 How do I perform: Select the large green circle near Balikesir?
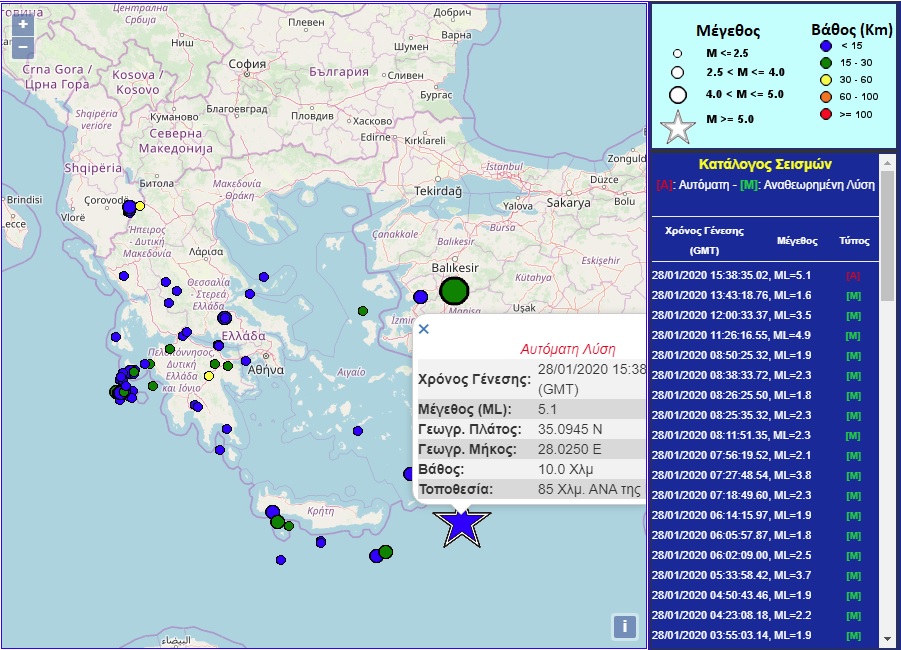tap(454, 291)
